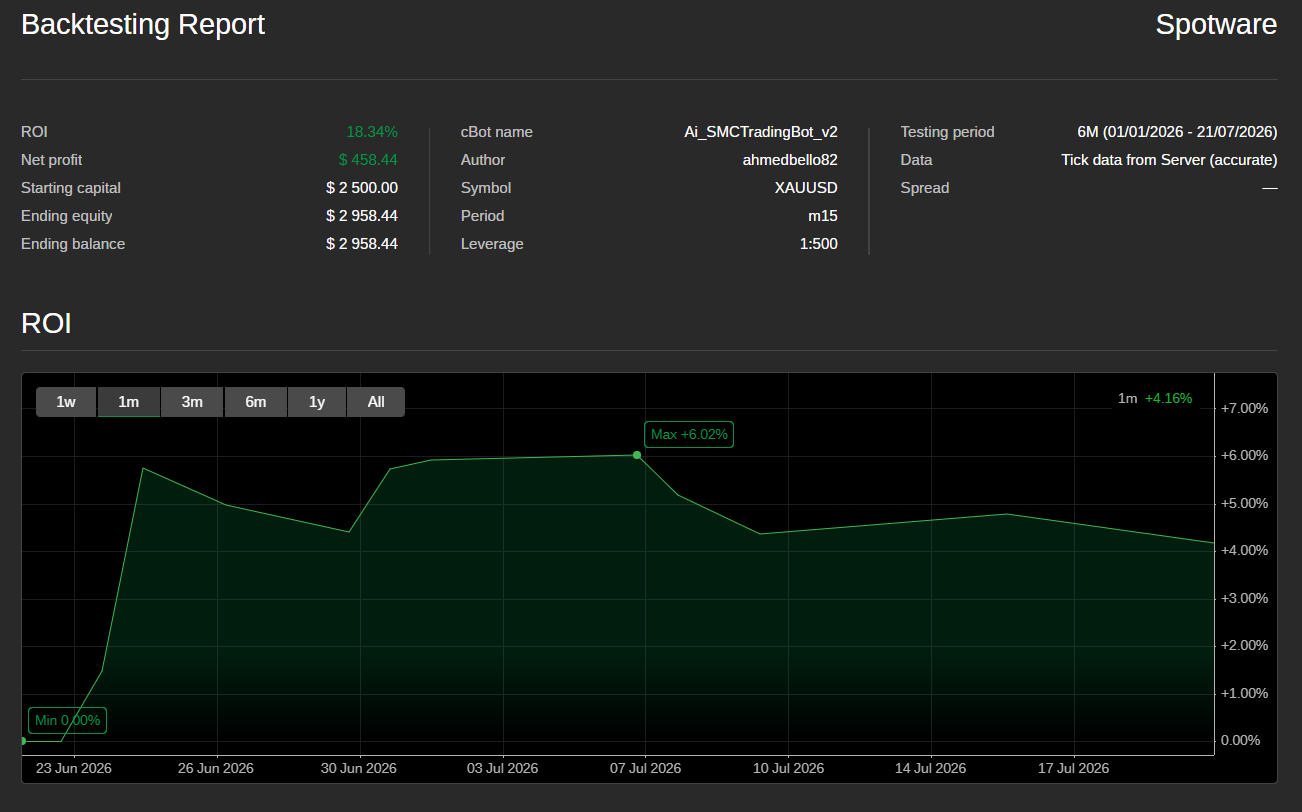
Task: Click the 23 Jun 2026 axis date
Action: pyautogui.click(x=74, y=768)
